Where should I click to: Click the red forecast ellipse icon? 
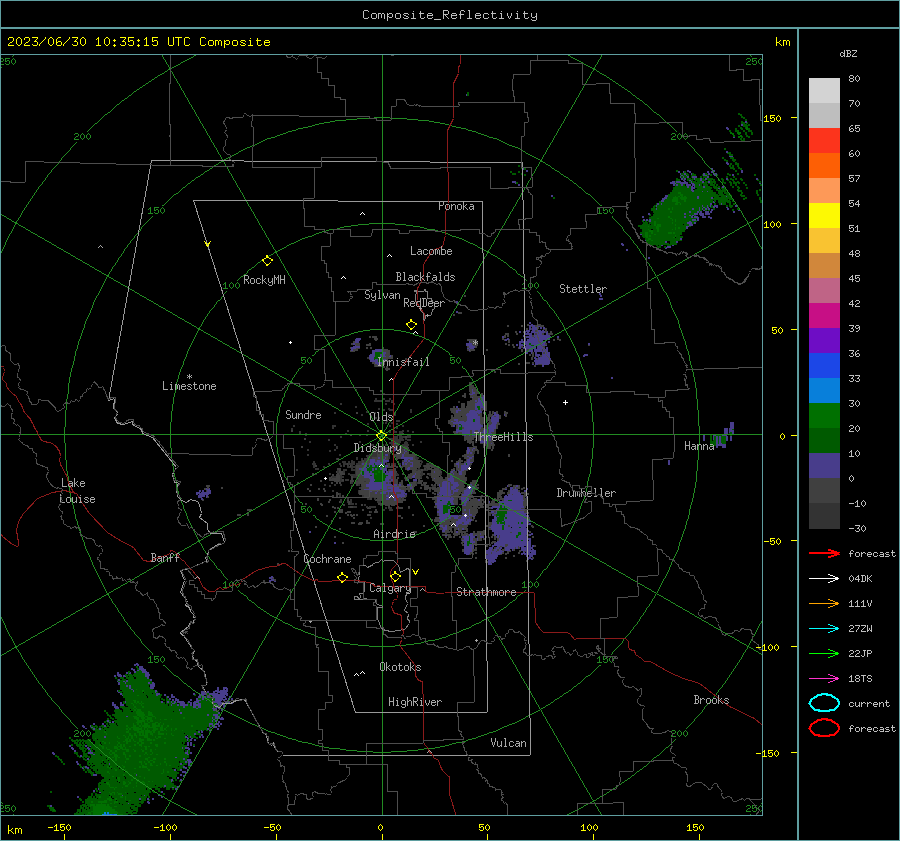[824, 728]
